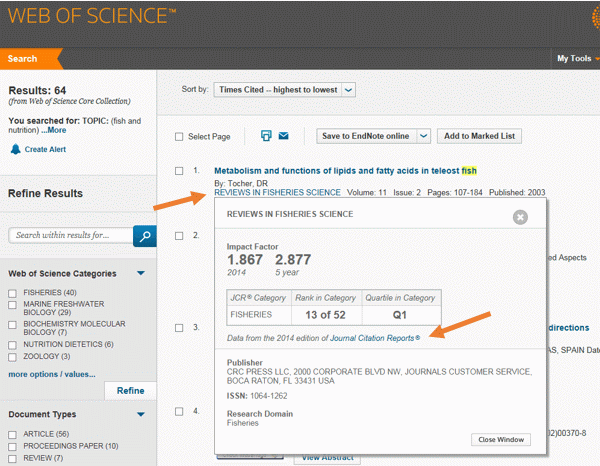
Task: Click the 5 year impact factor 2.877
Action: pos(293,260)
